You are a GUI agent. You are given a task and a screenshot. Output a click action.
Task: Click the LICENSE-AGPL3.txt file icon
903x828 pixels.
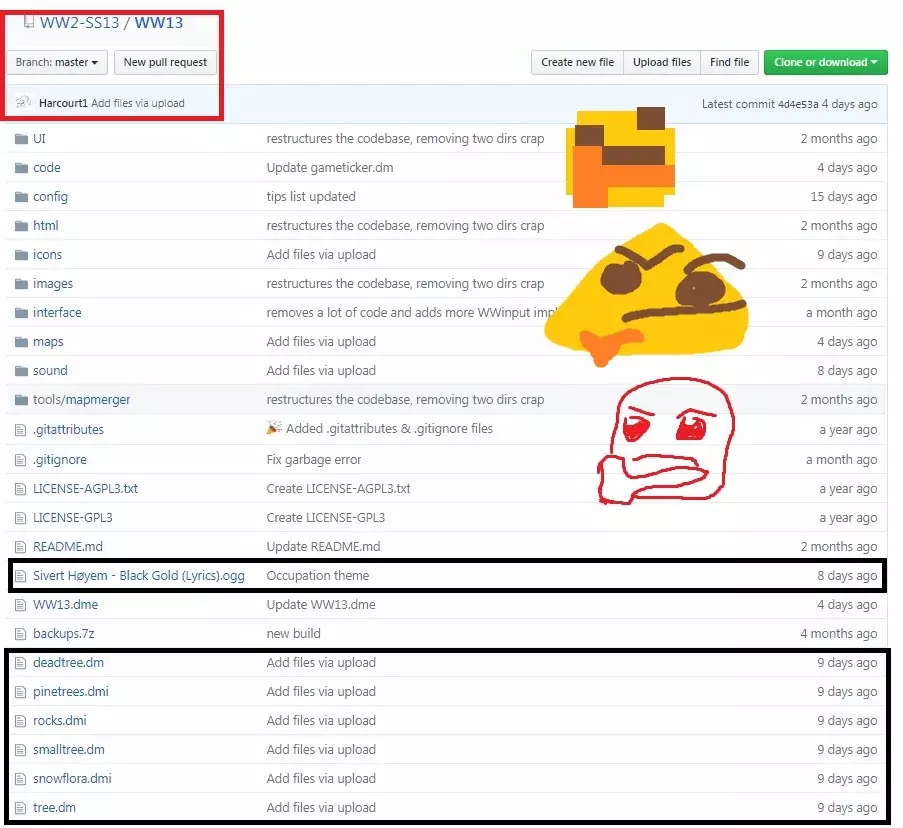(x=20, y=489)
